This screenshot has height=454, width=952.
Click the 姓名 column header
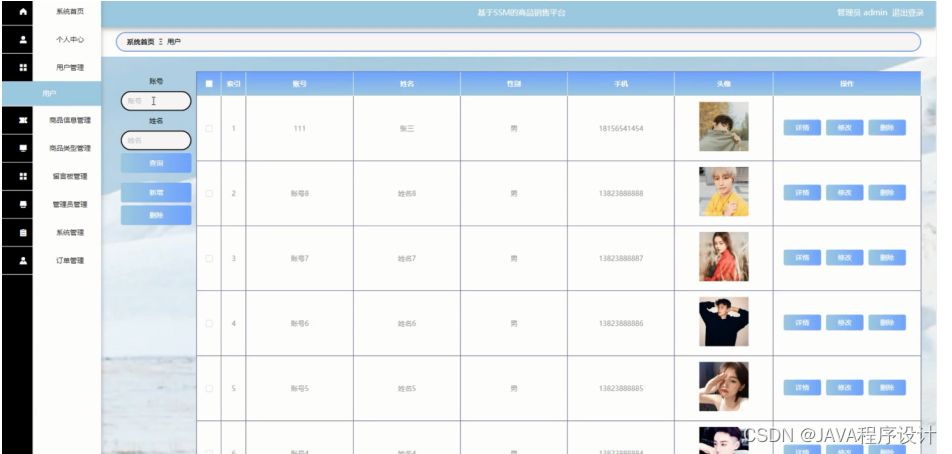tap(407, 84)
